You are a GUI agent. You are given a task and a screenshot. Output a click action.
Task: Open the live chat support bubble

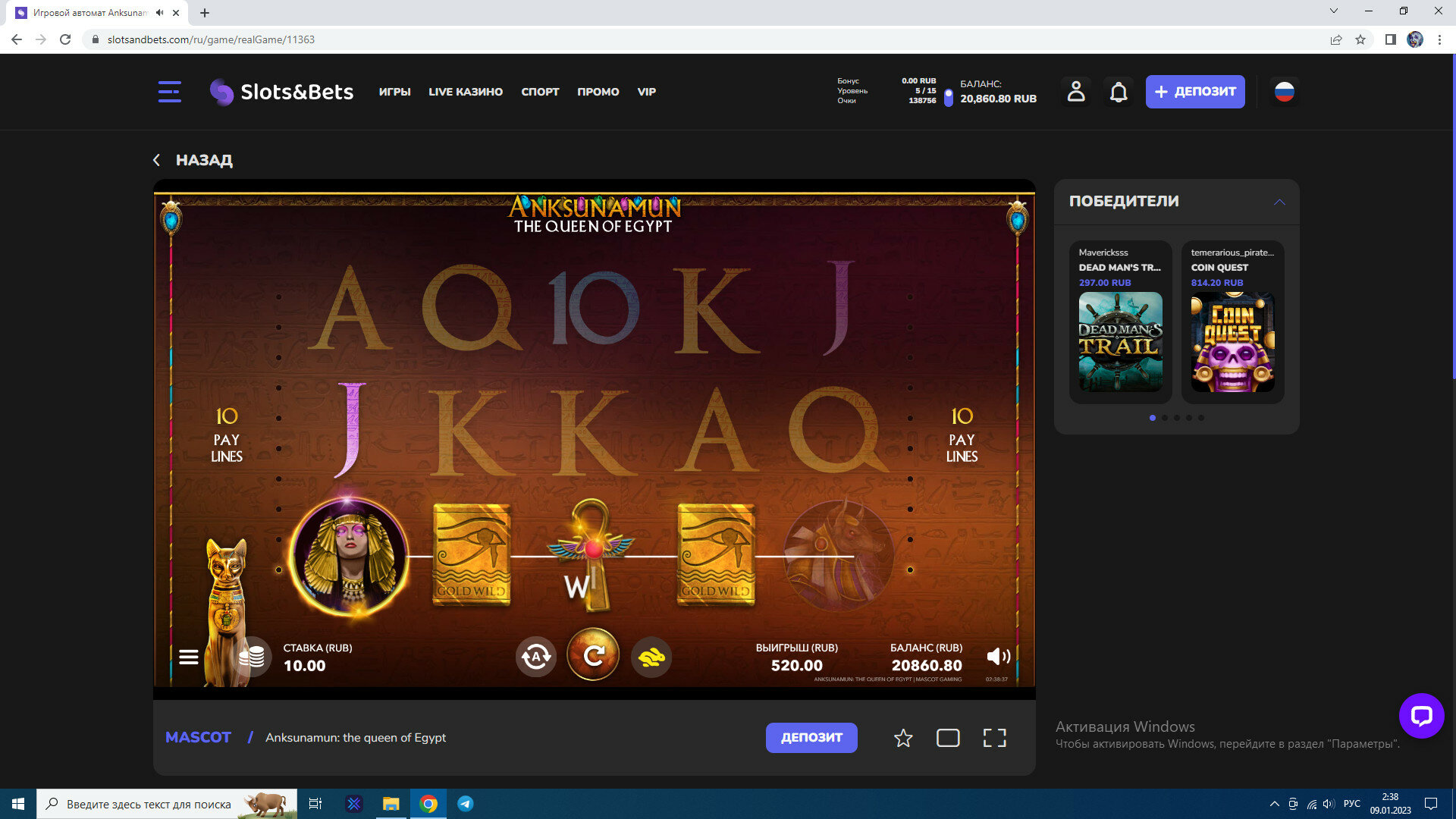(x=1421, y=715)
